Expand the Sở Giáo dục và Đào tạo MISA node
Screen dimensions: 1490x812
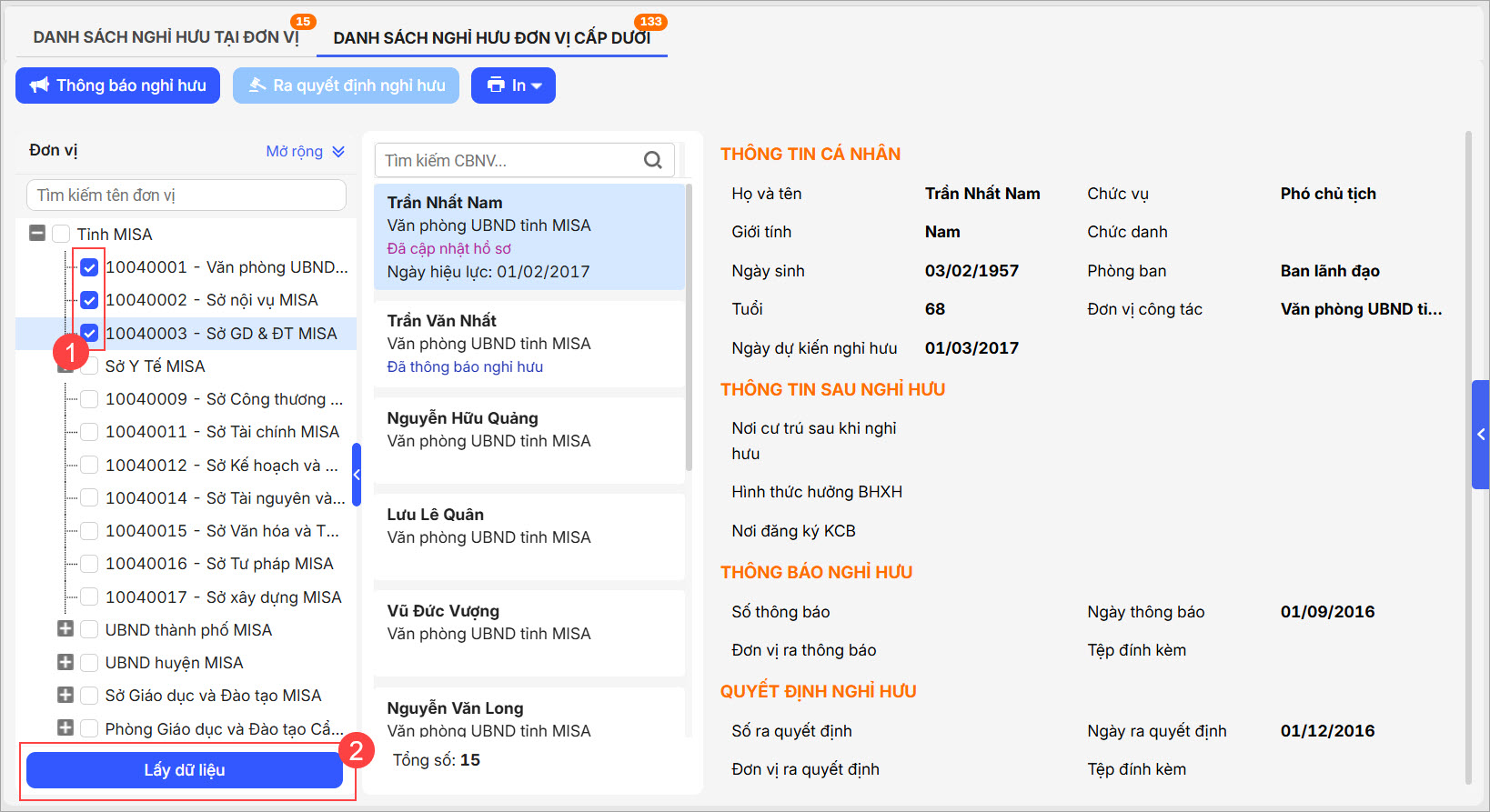tap(65, 695)
